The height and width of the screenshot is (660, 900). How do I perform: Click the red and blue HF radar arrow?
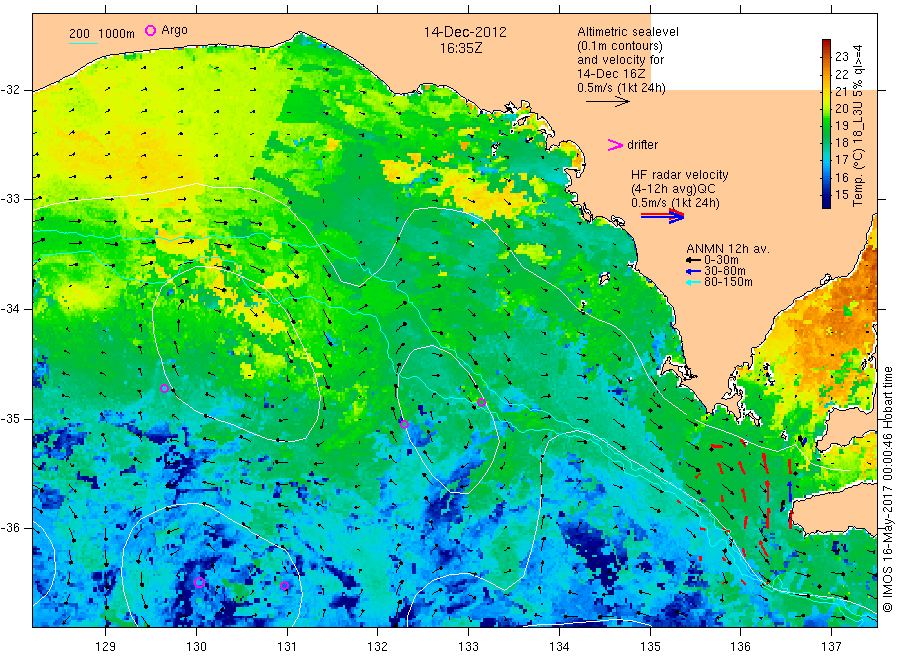(x=662, y=216)
